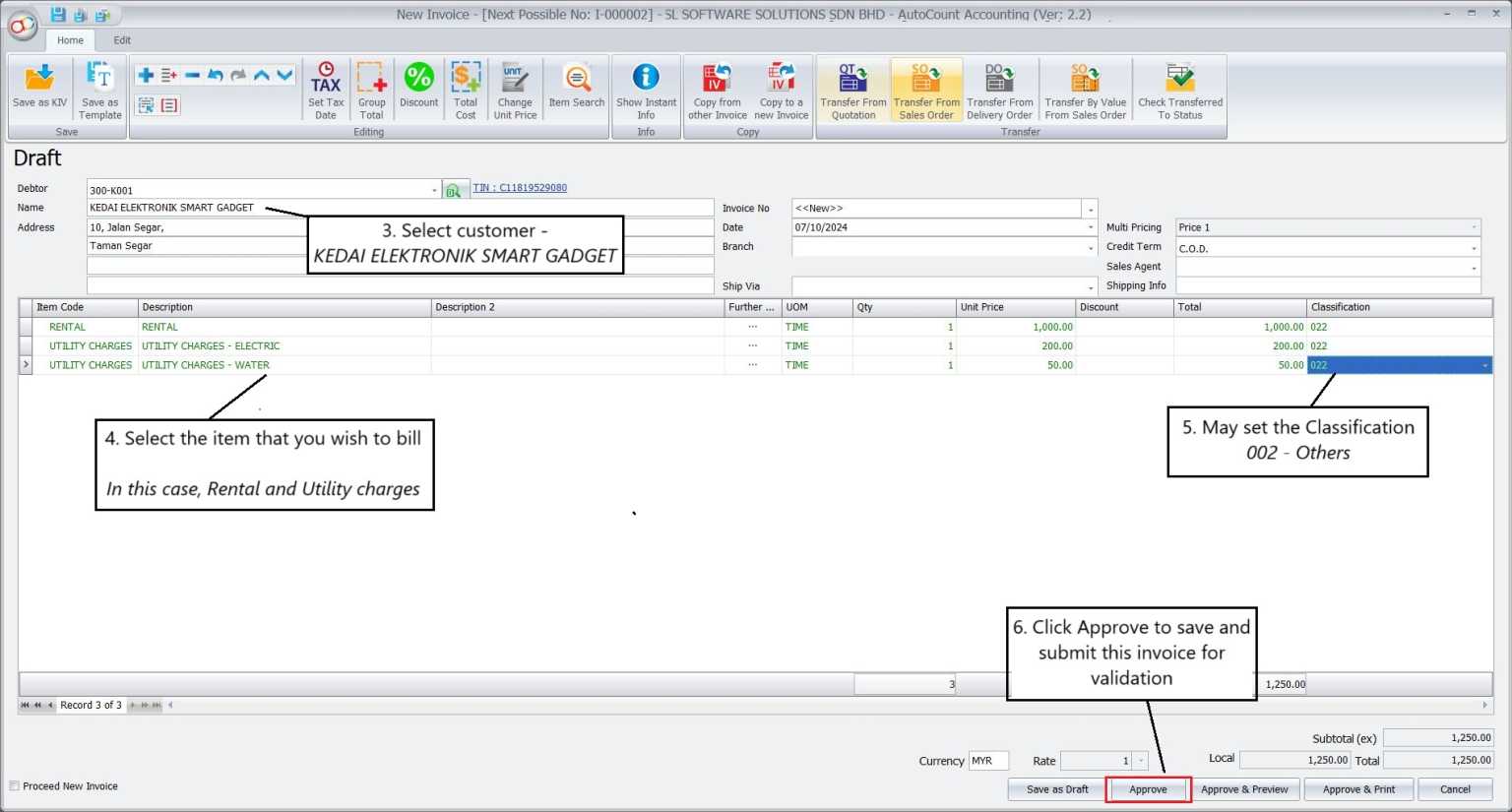The image size is (1512, 812).
Task: Click the Currency MYR field
Action: pyautogui.click(x=988, y=761)
